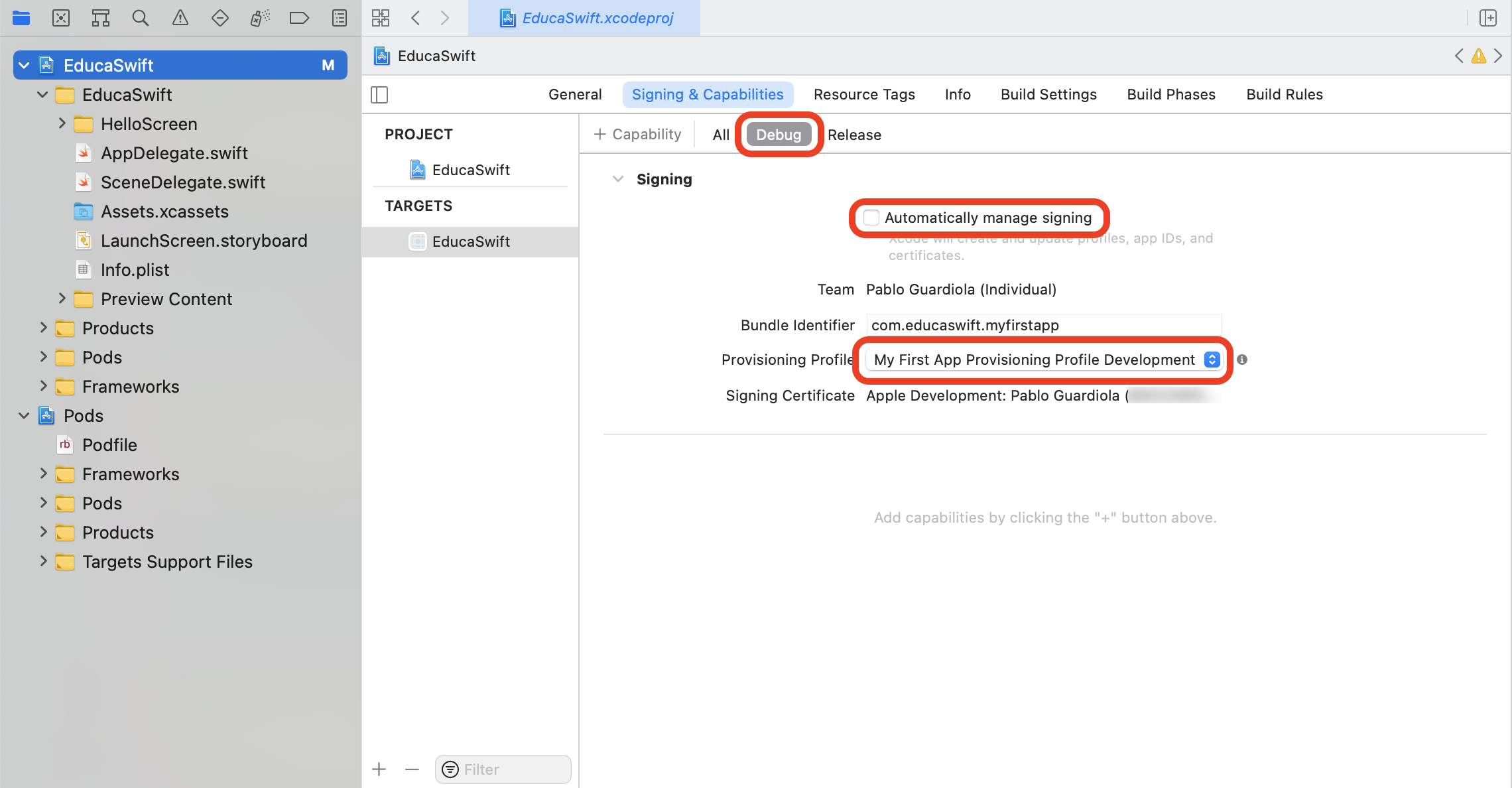Screen dimensions: 1512x788
Task: Open the Source Control navigator icon
Action: tap(61, 18)
